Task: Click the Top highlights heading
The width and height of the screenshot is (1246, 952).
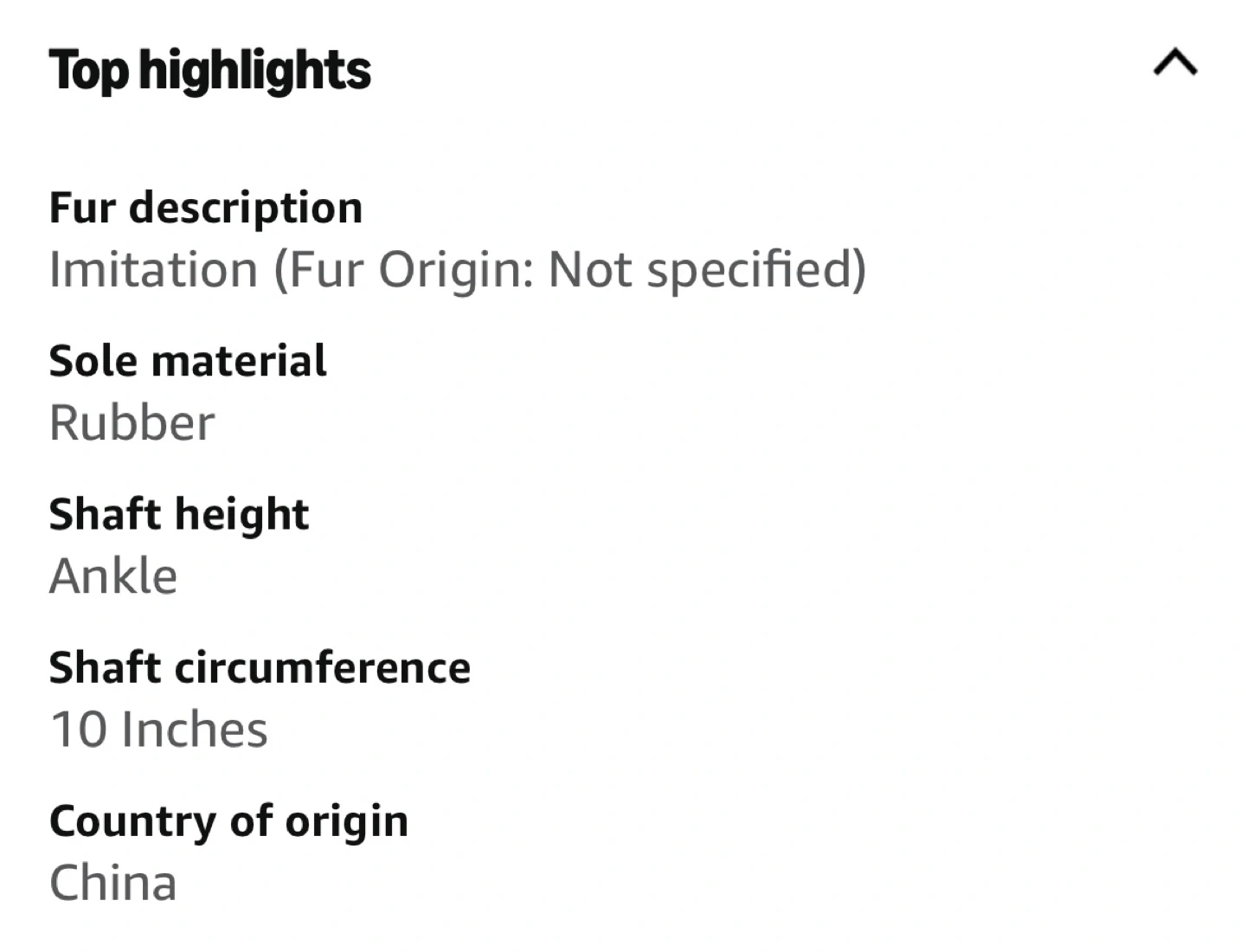Action: pyautogui.click(x=210, y=71)
